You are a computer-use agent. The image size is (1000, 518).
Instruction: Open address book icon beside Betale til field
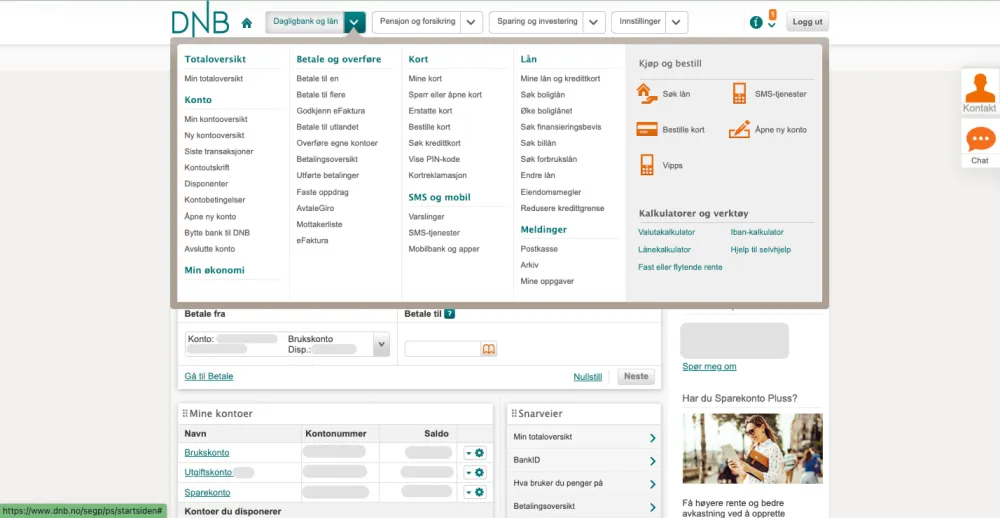pos(489,349)
